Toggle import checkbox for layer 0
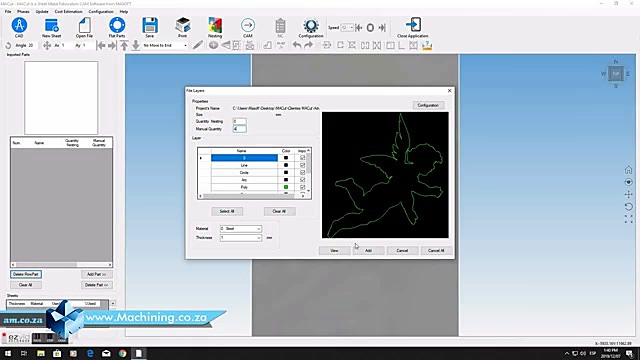Screen dimensions: 640x360 pos(302,158)
